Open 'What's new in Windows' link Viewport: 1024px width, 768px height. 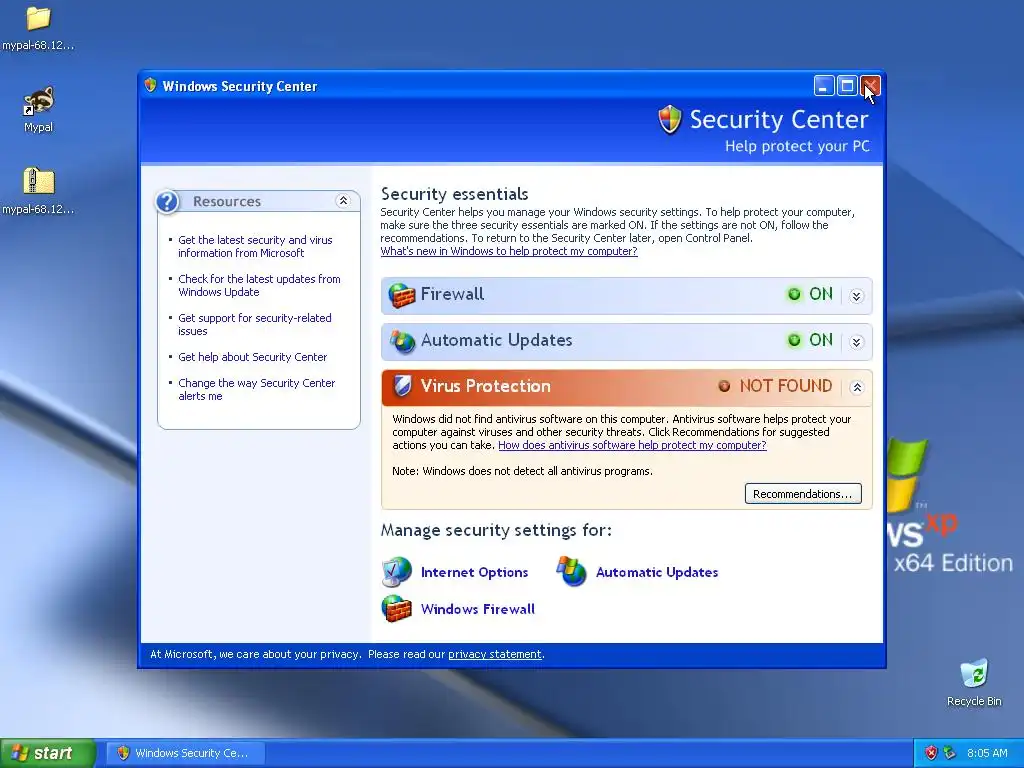pyautogui.click(x=509, y=251)
